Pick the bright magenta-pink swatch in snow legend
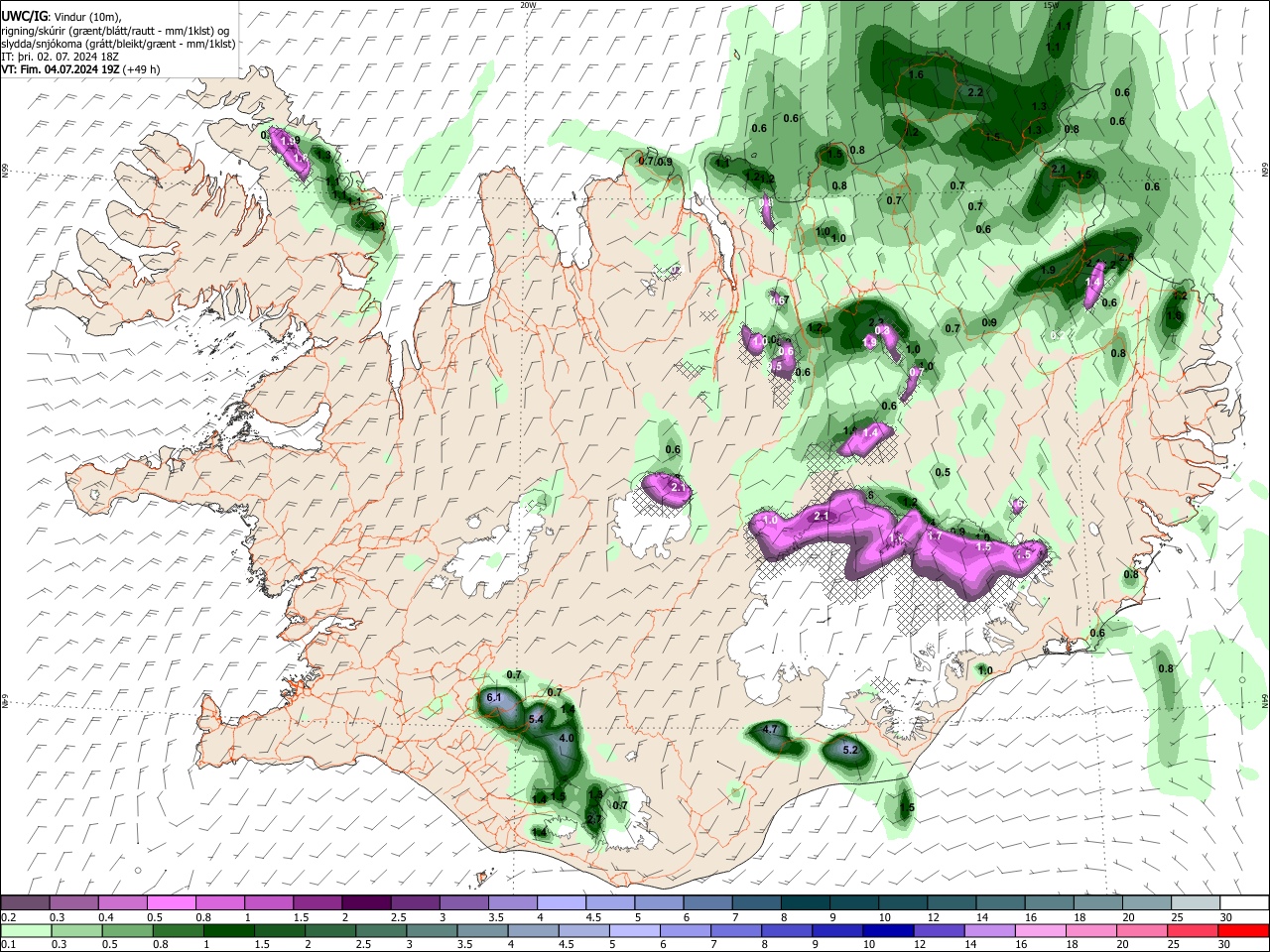Image resolution: width=1270 pixels, height=952 pixels. click(172, 902)
